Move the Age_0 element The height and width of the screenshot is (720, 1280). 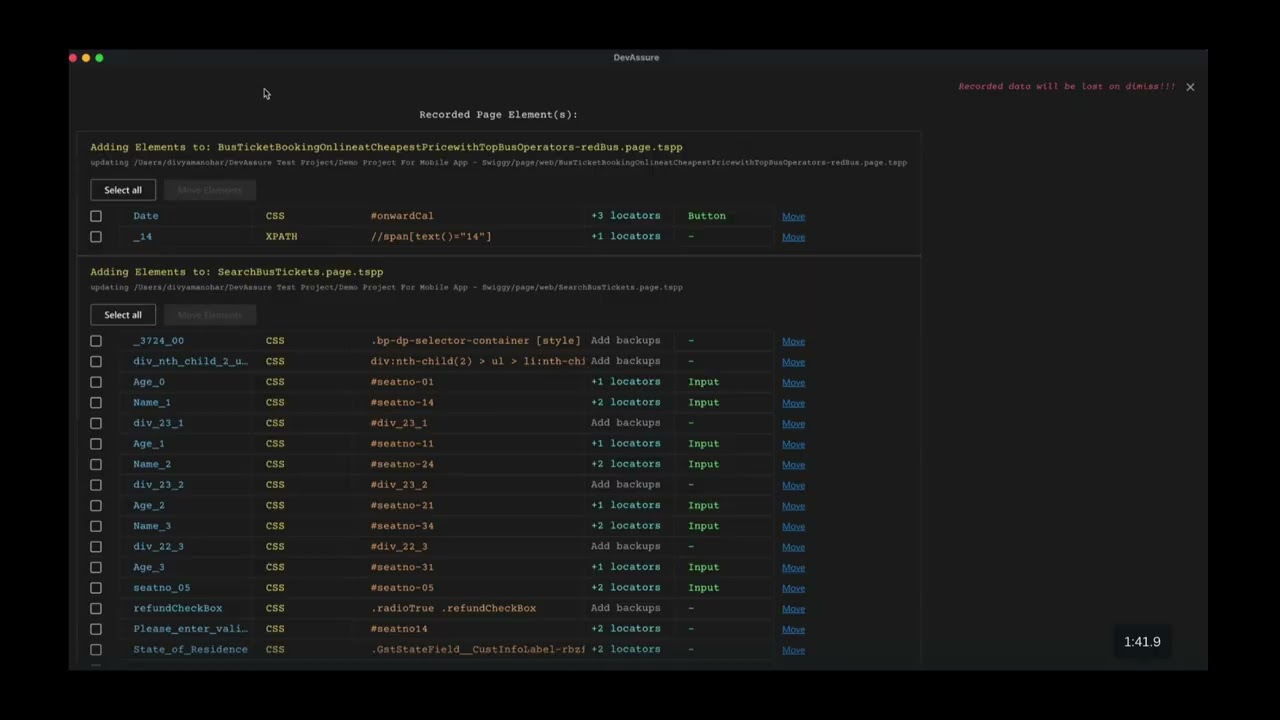(x=793, y=382)
